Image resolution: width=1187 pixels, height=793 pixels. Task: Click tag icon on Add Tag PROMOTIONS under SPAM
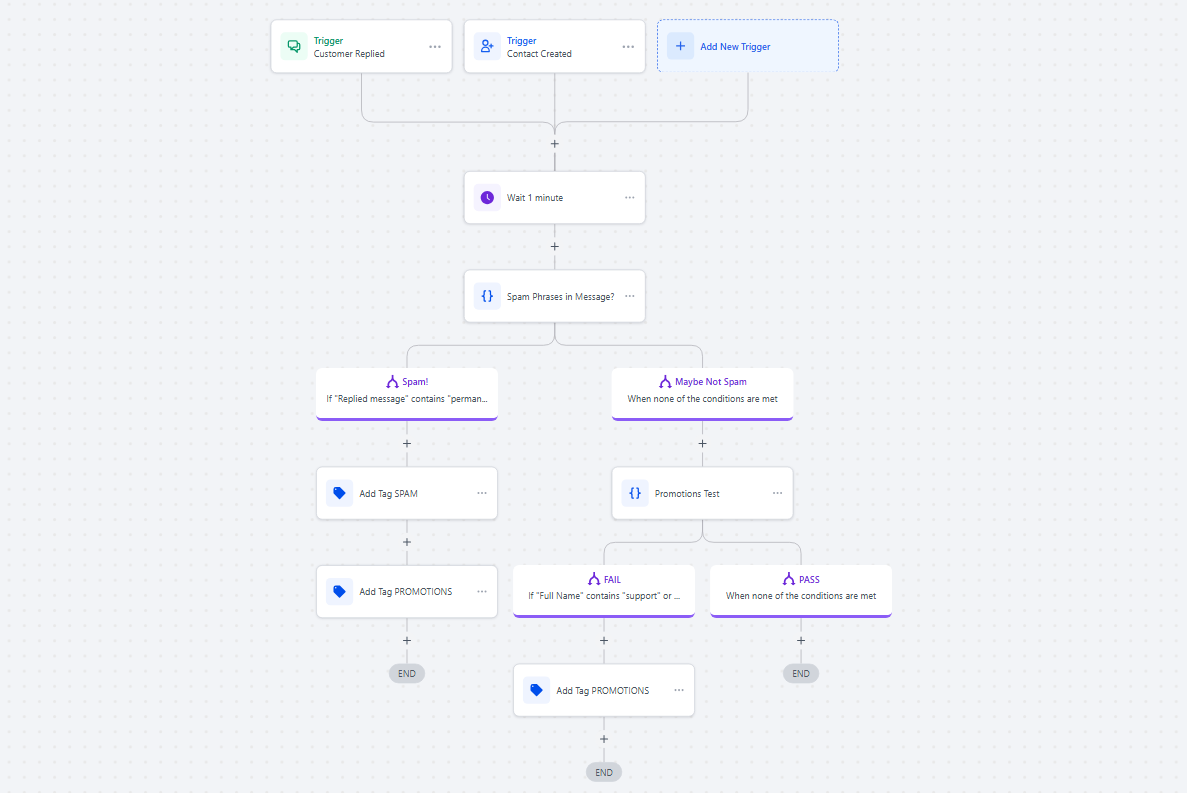(x=340, y=591)
